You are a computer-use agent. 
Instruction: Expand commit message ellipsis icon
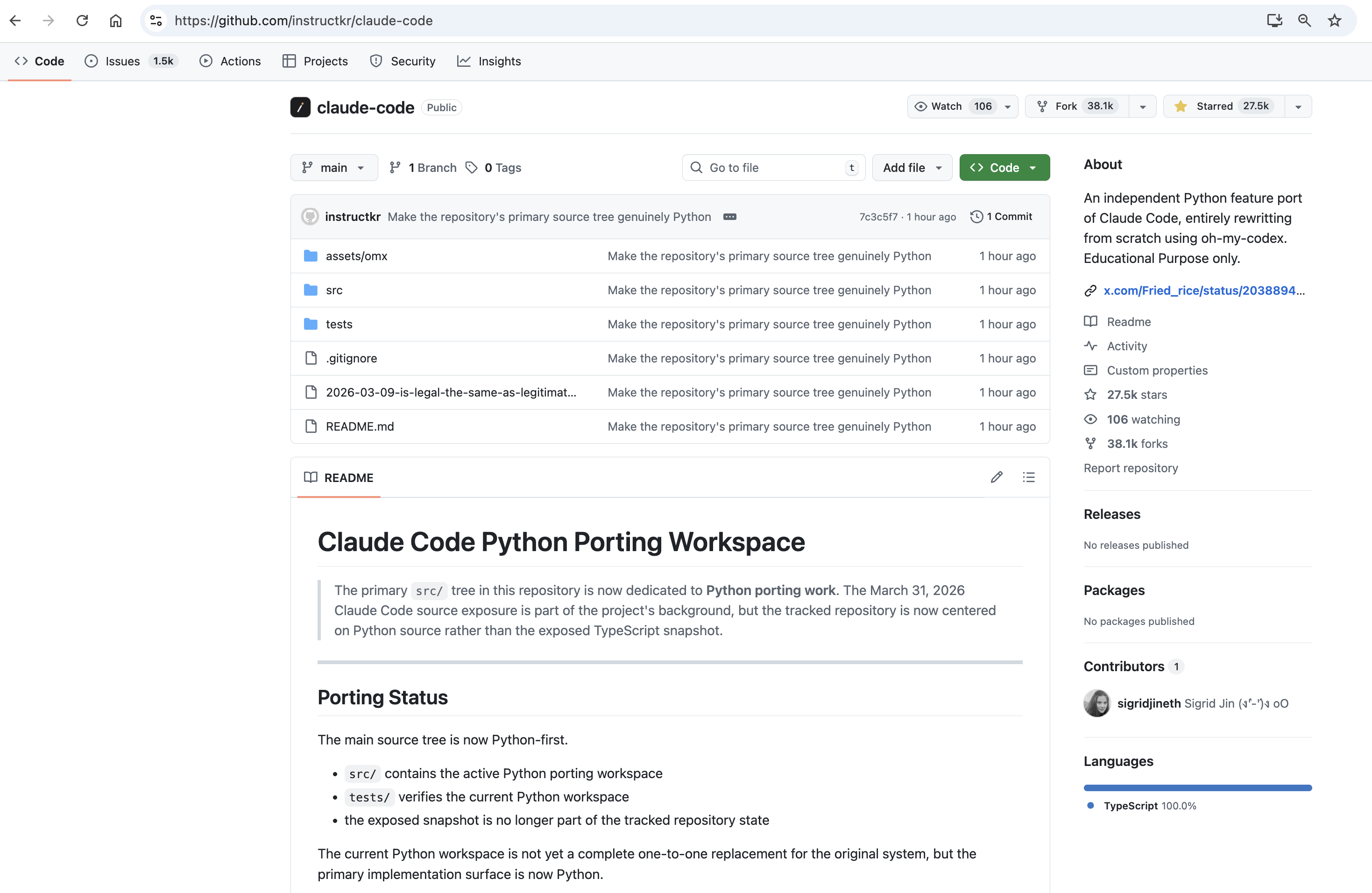point(729,217)
